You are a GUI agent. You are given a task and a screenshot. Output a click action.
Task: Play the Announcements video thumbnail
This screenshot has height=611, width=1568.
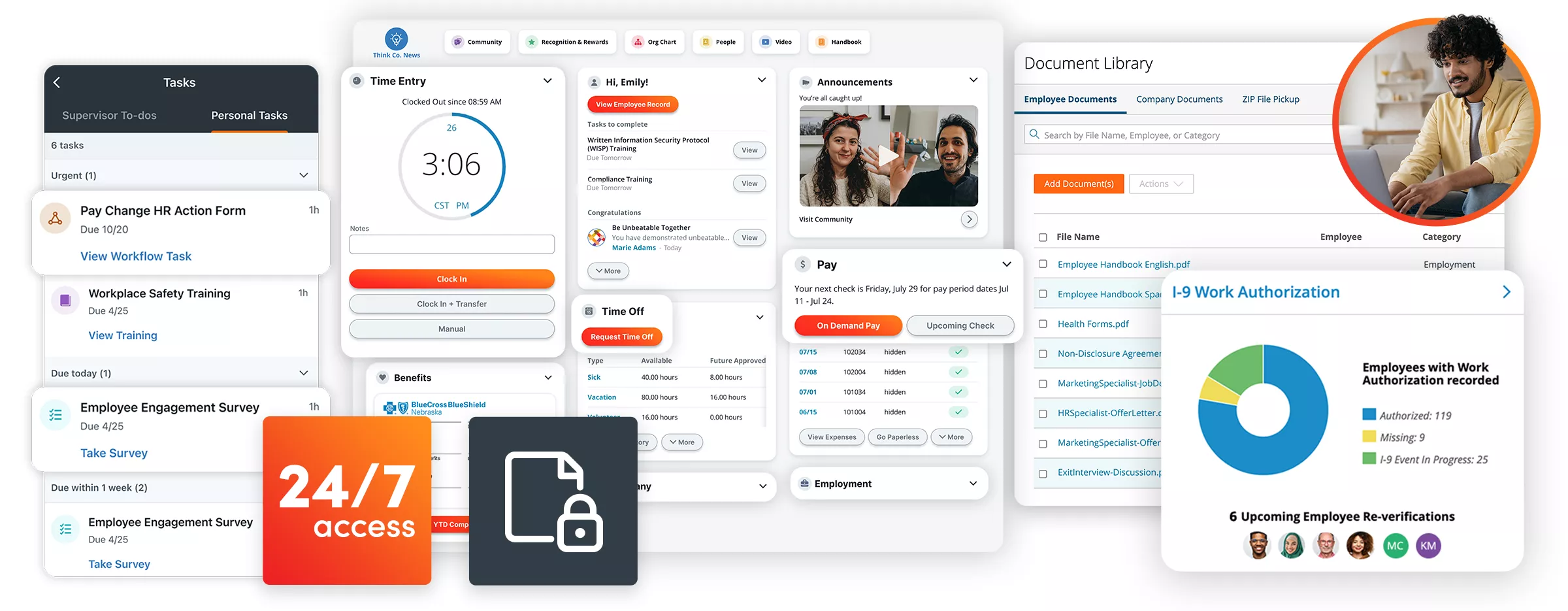point(888,156)
